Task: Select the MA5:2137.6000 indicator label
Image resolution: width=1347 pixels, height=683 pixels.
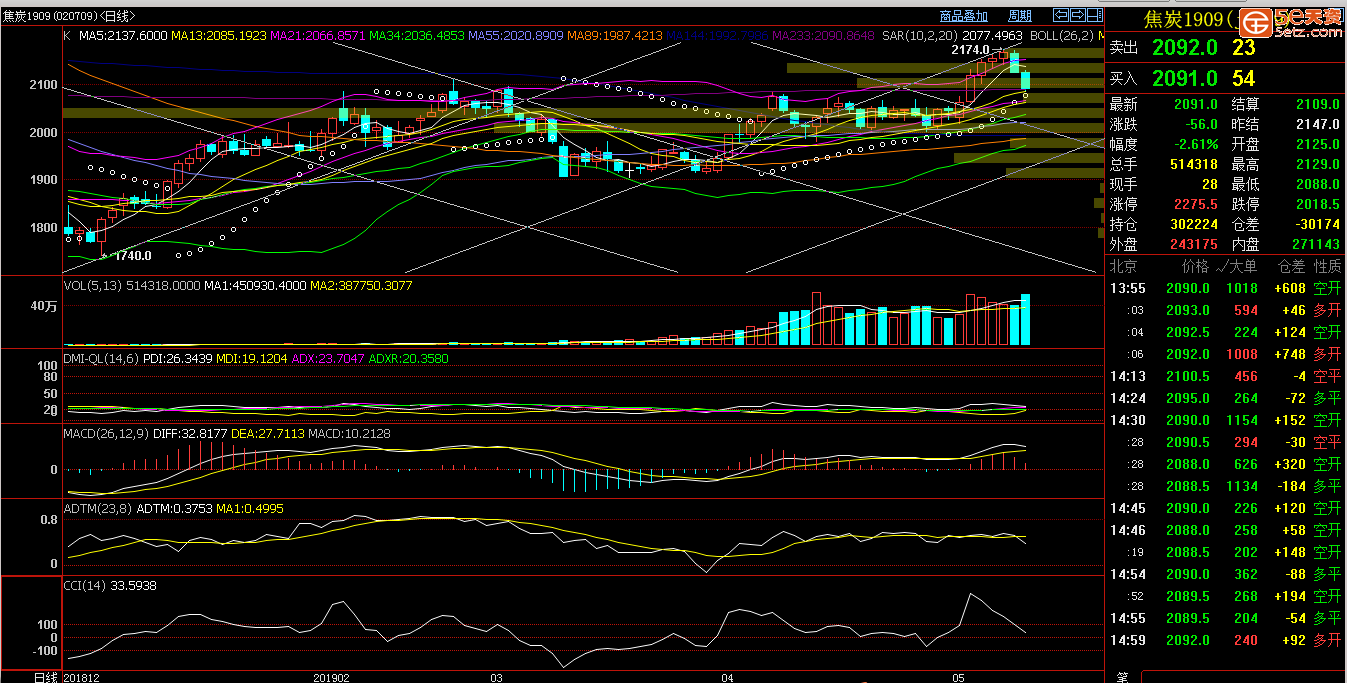Action: 123,35
